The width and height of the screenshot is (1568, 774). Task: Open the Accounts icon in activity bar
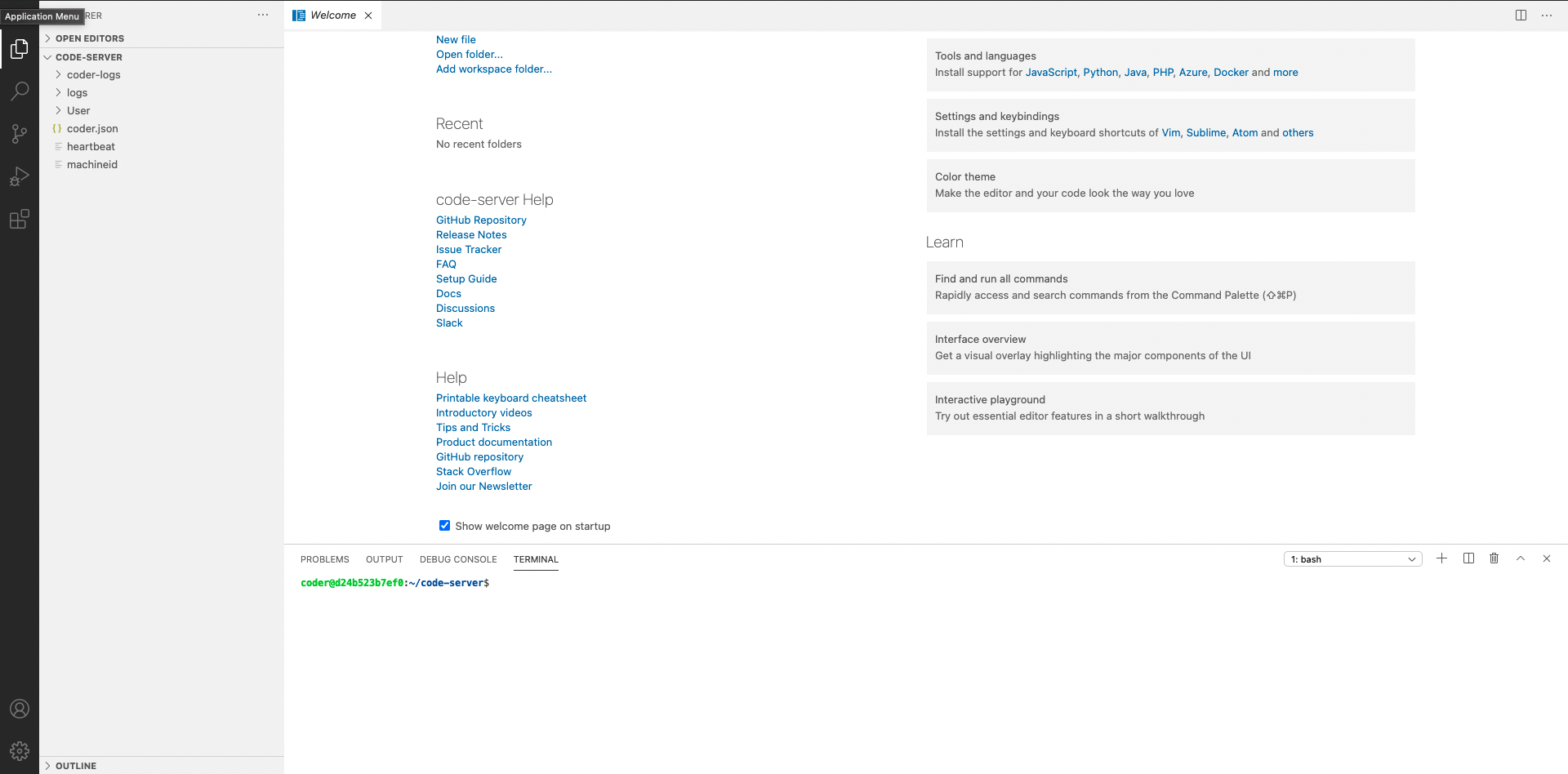(x=20, y=709)
